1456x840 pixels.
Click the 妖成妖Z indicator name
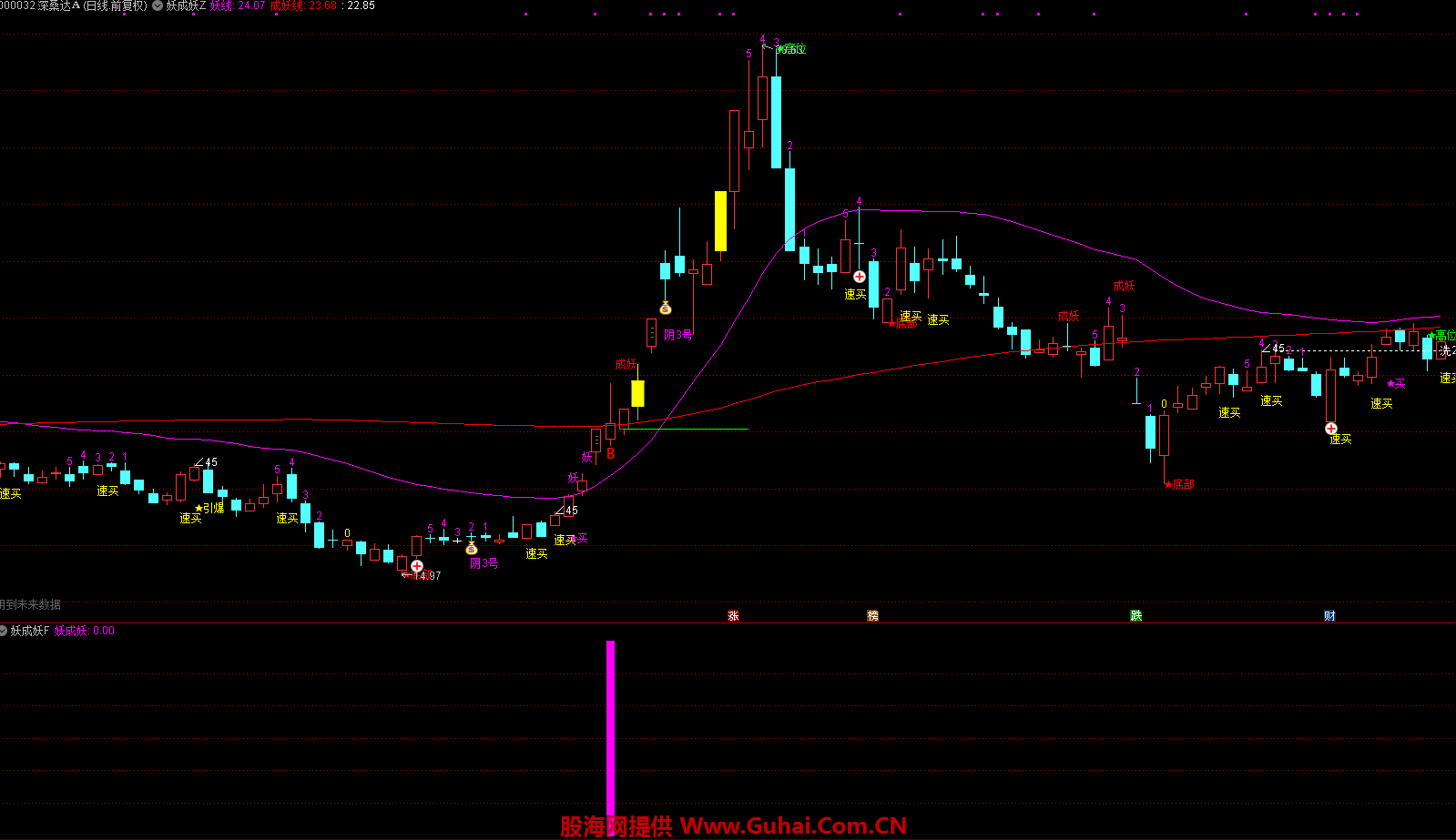point(186,5)
